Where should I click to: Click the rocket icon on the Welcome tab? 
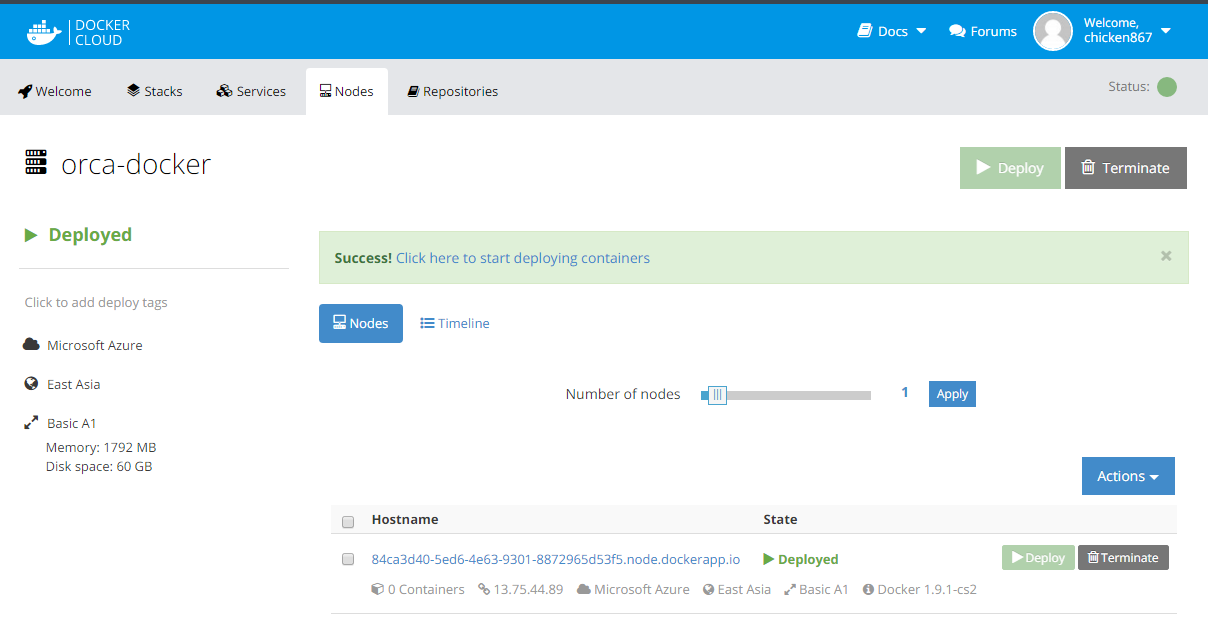click(x=25, y=91)
